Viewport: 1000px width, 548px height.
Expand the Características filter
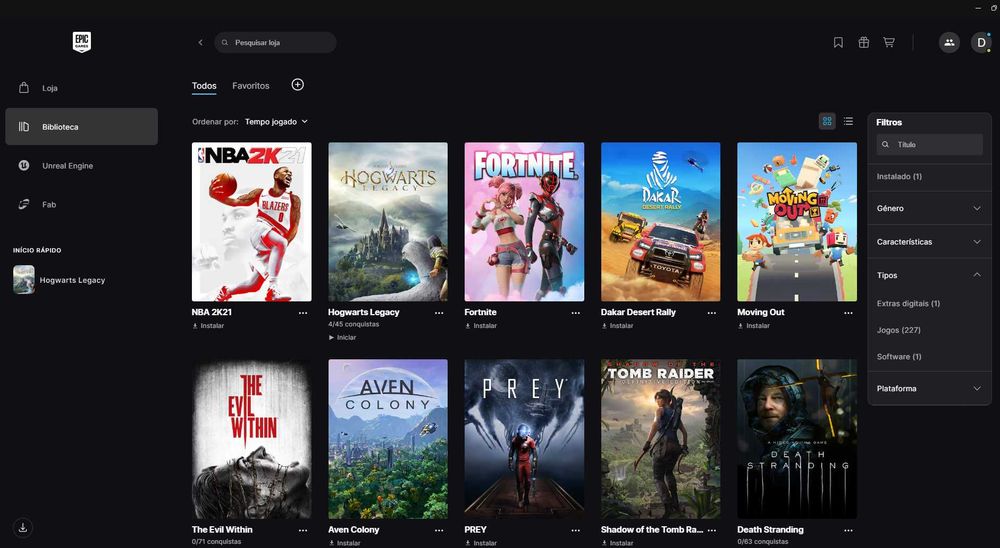coord(929,242)
